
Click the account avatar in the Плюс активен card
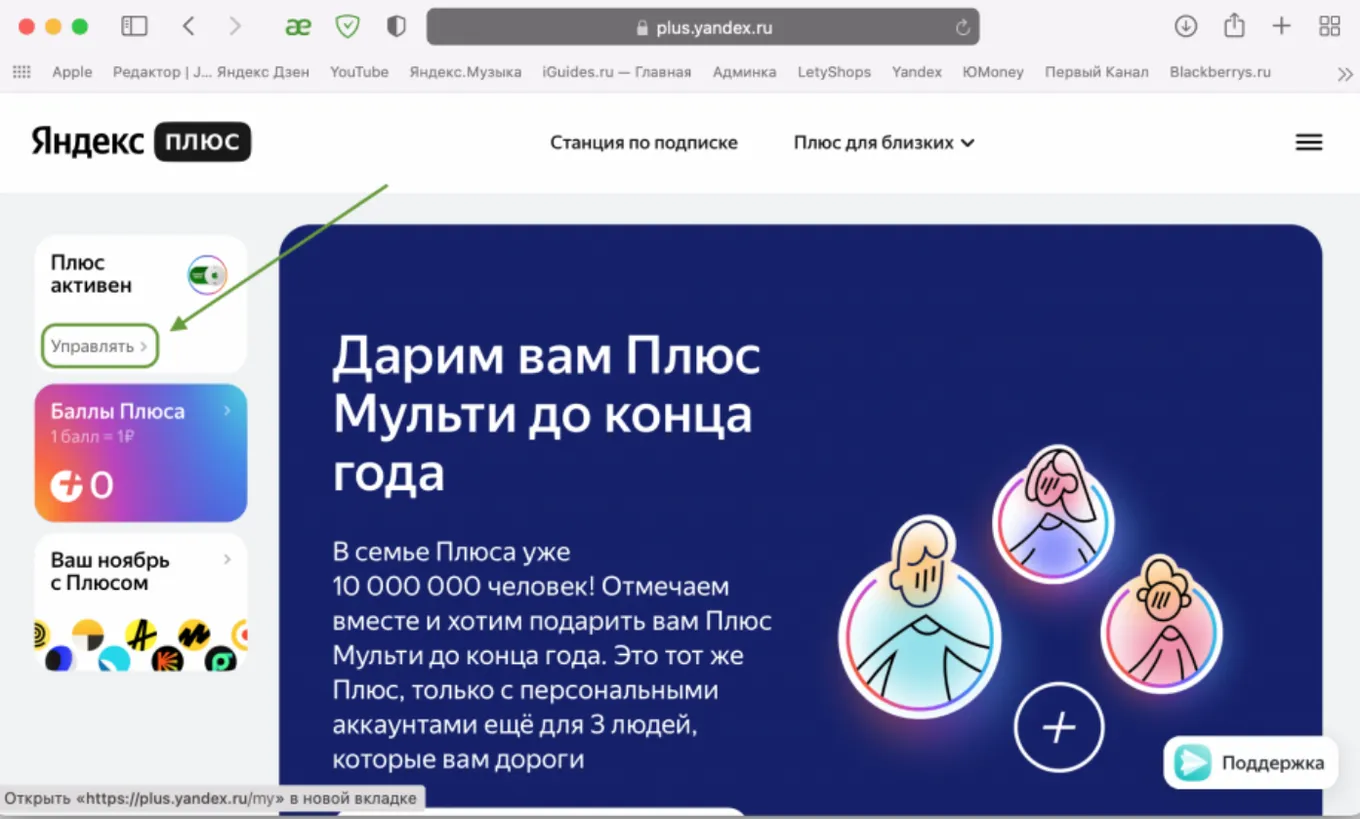pyautogui.click(x=207, y=275)
